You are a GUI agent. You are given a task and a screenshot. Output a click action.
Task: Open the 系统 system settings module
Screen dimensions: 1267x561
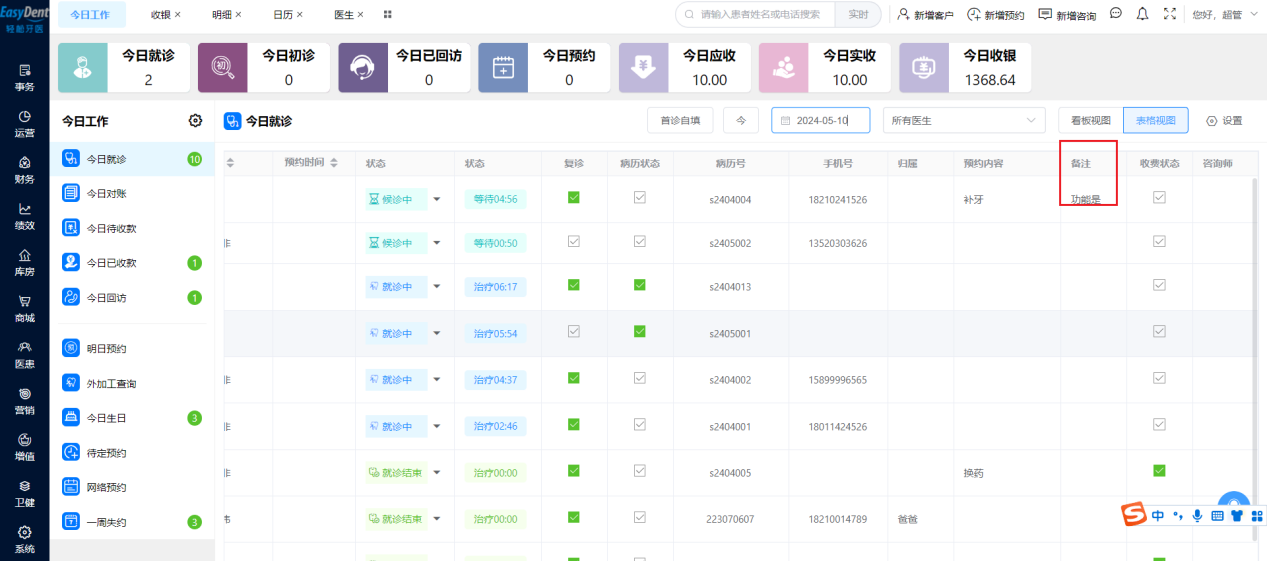coord(24,540)
